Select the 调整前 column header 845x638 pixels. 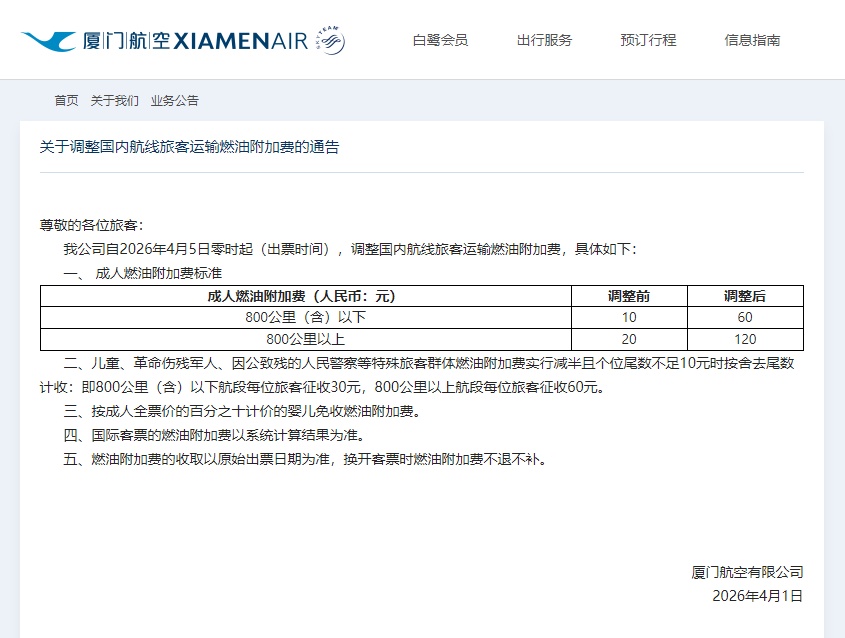(x=628, y=296)
